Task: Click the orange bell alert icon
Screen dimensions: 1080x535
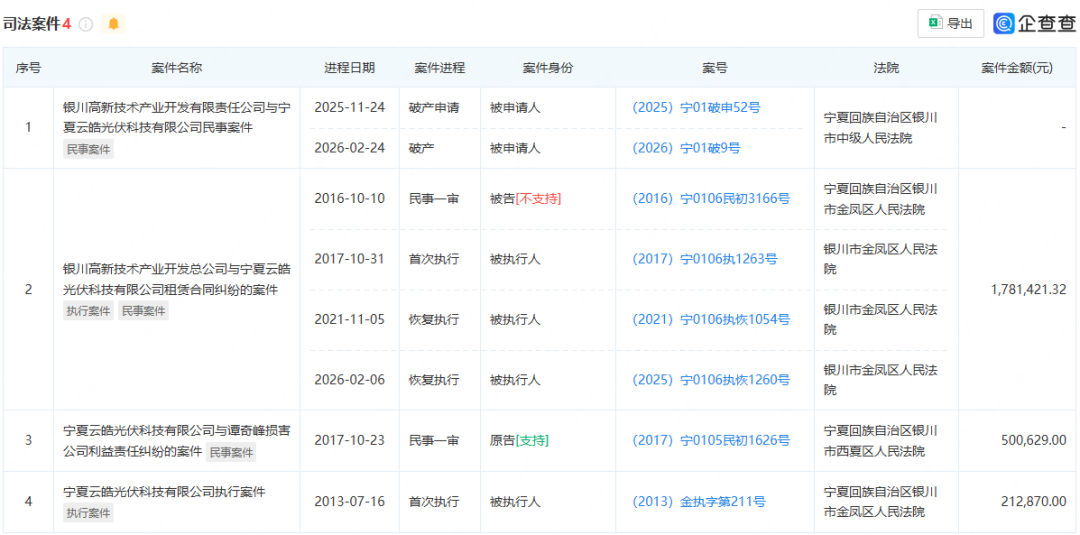Action: [113, 24]
